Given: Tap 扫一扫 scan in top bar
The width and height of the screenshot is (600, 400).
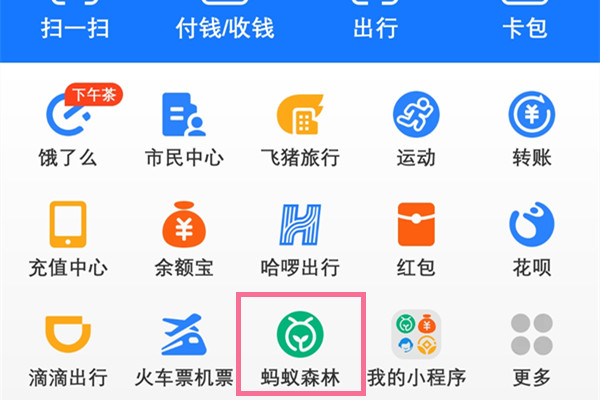Looking at the screenshot, I should (75, 28).
